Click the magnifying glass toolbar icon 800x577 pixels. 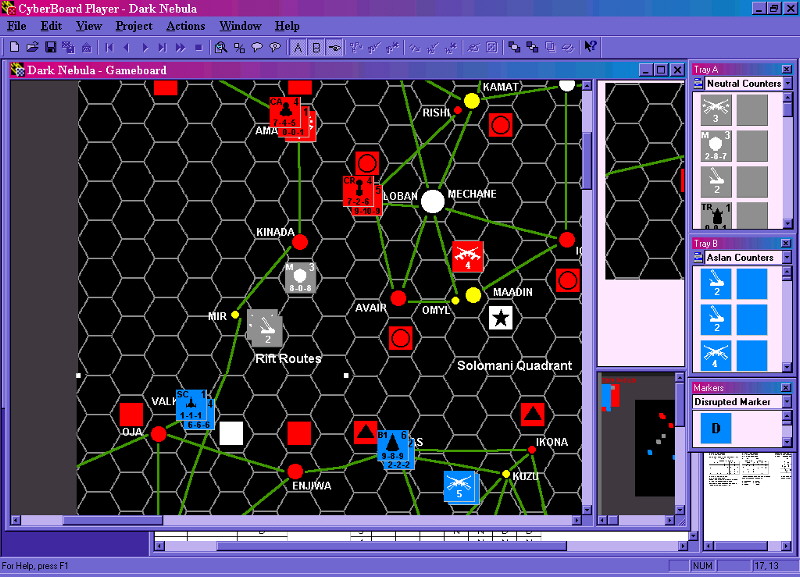point(220,47)
